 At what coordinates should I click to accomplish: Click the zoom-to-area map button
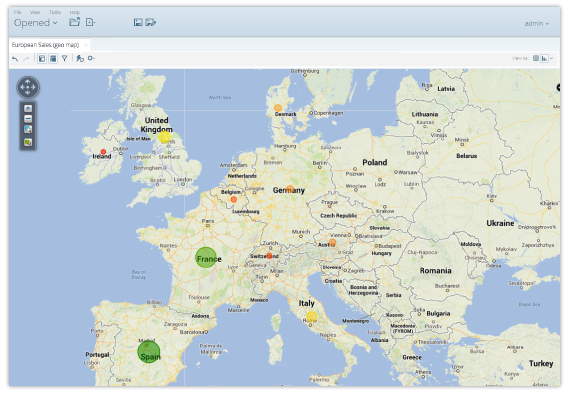click(x=28, y=129)
